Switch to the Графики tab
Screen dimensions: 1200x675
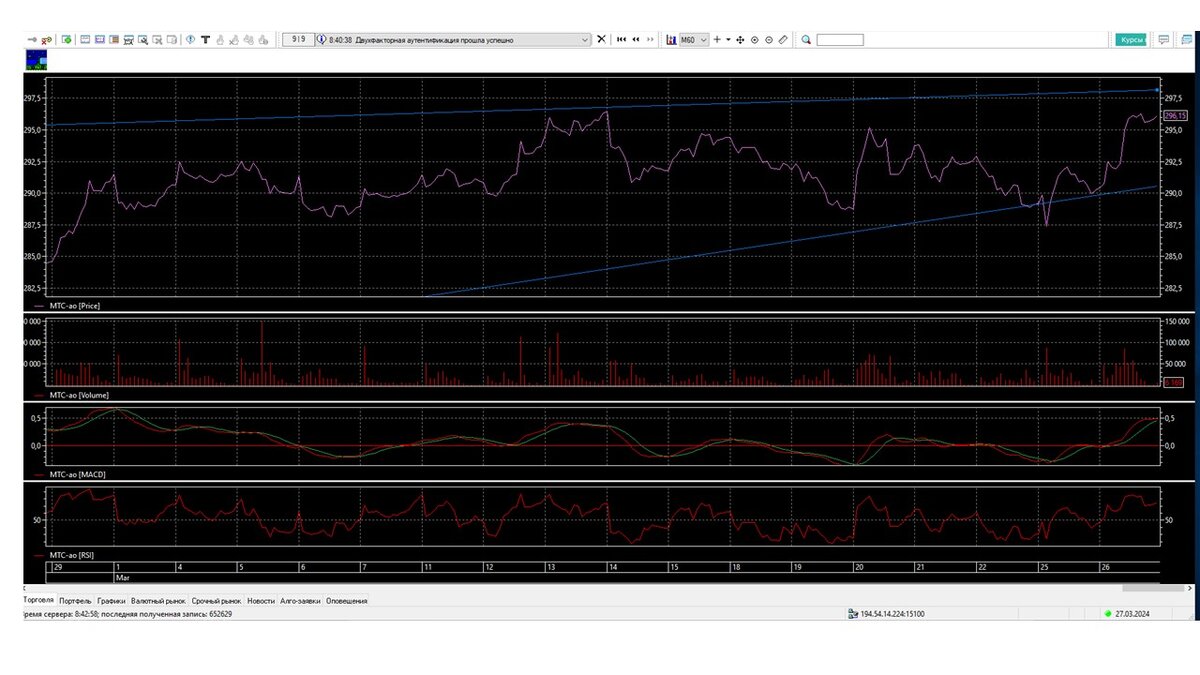111,601
